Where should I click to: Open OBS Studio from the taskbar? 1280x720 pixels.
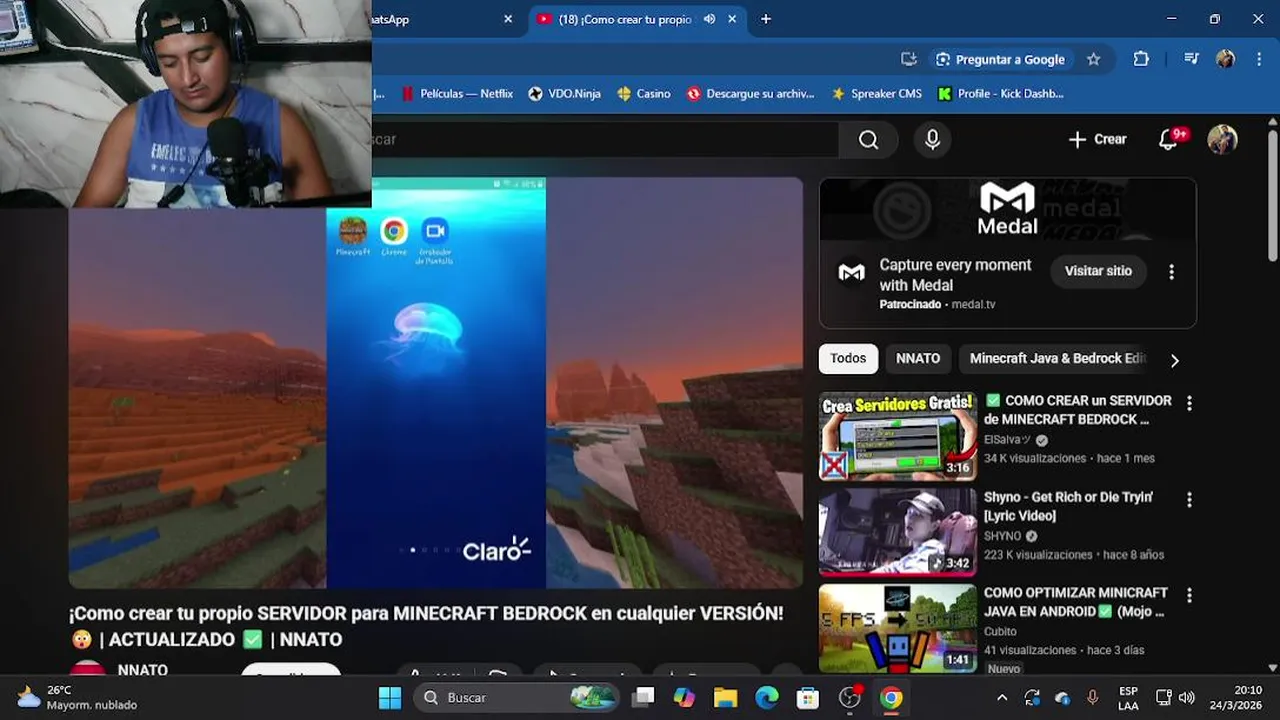[850, 697]
